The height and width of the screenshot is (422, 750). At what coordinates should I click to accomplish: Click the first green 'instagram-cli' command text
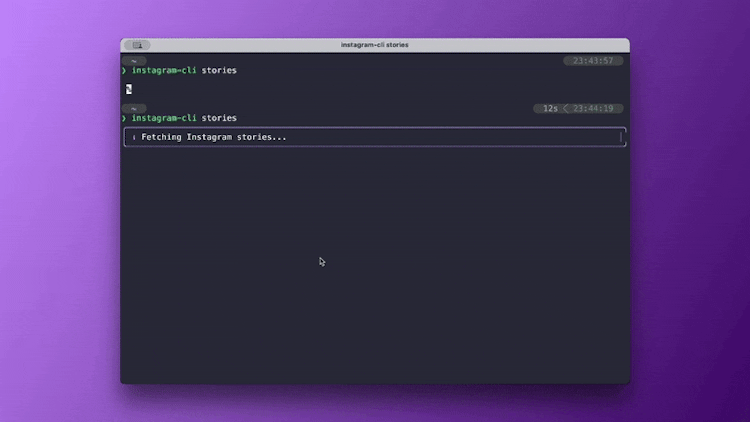[164, 71]
